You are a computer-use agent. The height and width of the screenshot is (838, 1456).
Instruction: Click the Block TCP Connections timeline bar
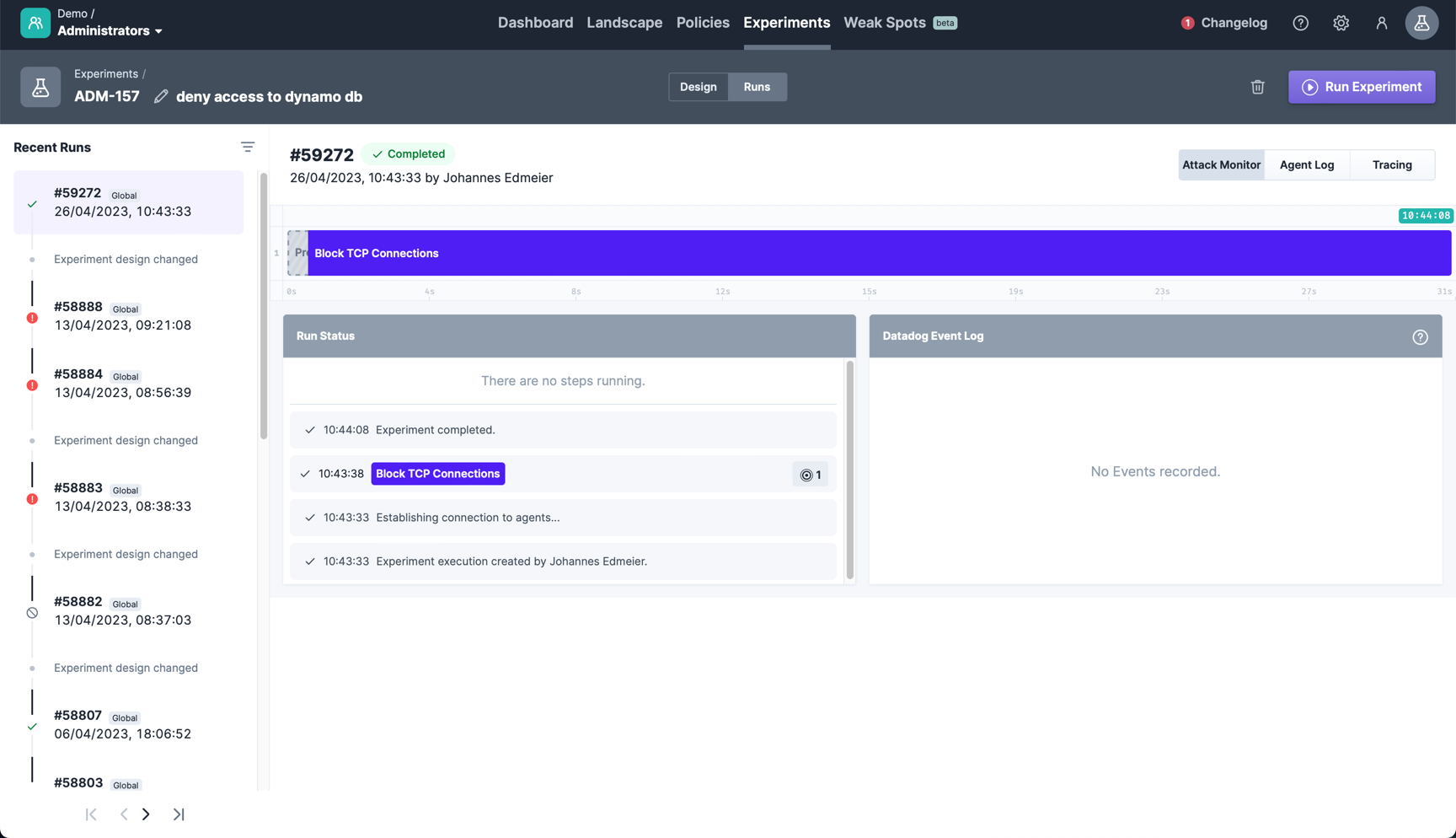tap(876, 253)
